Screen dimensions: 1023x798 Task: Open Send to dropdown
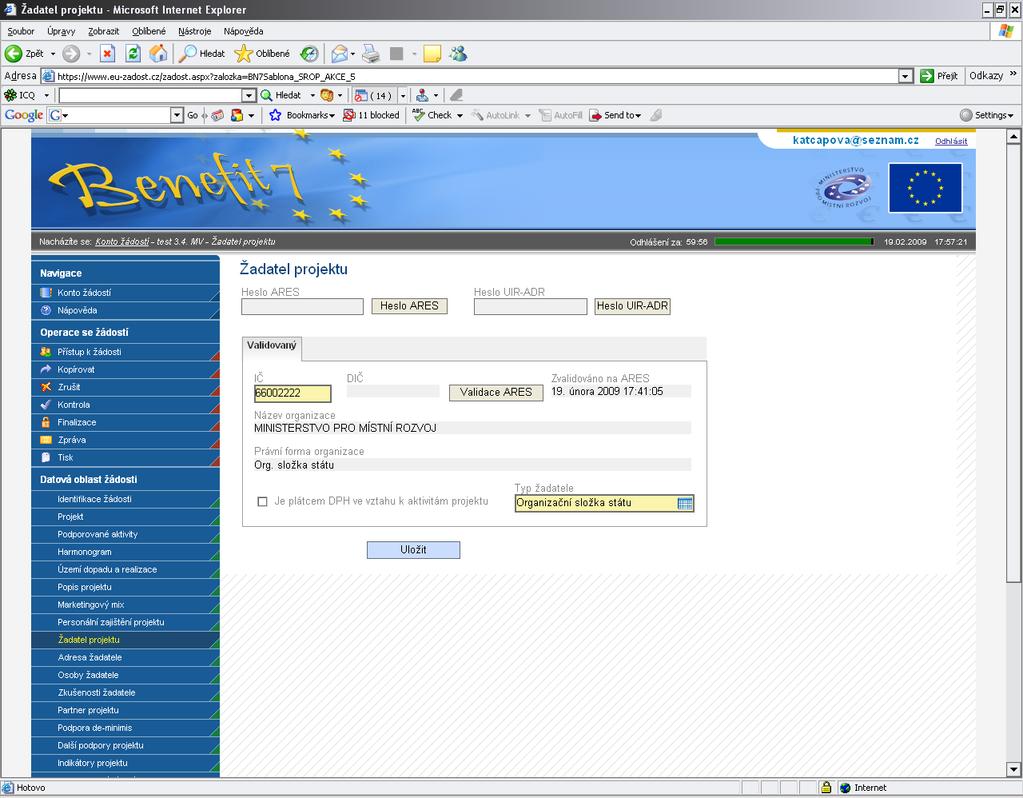(x=638, y=115)
